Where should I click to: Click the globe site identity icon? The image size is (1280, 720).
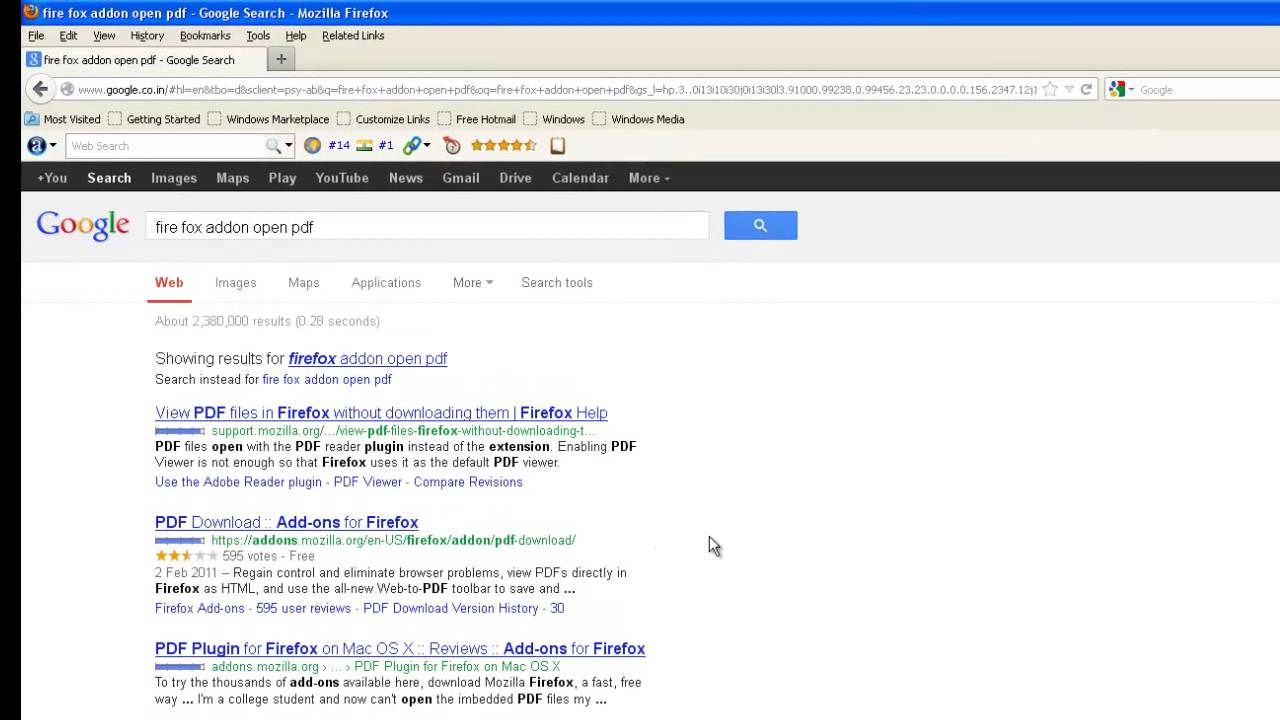coord(67,89)
